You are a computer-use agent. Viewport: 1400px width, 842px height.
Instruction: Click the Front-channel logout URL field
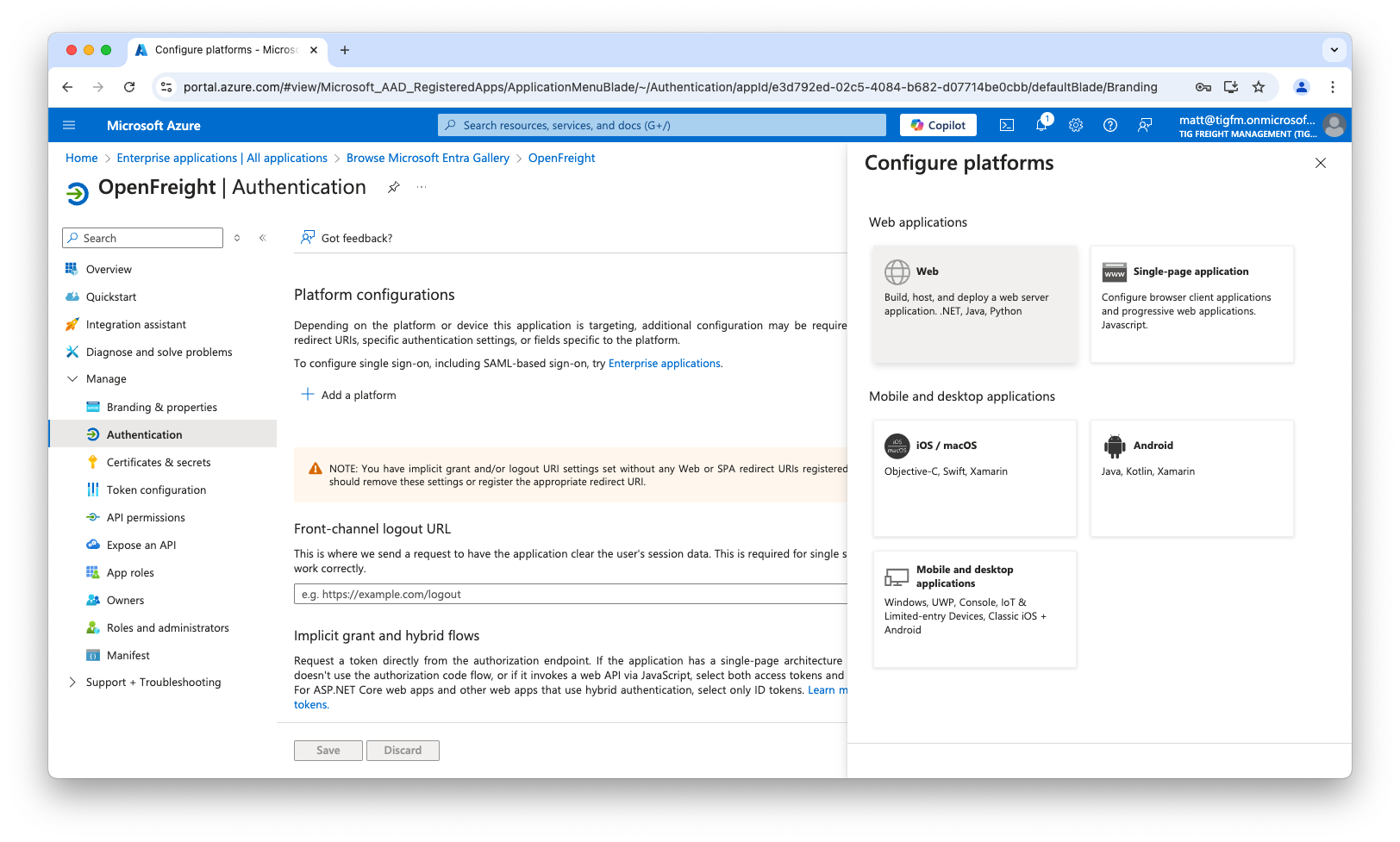click(x=571, y=594)
